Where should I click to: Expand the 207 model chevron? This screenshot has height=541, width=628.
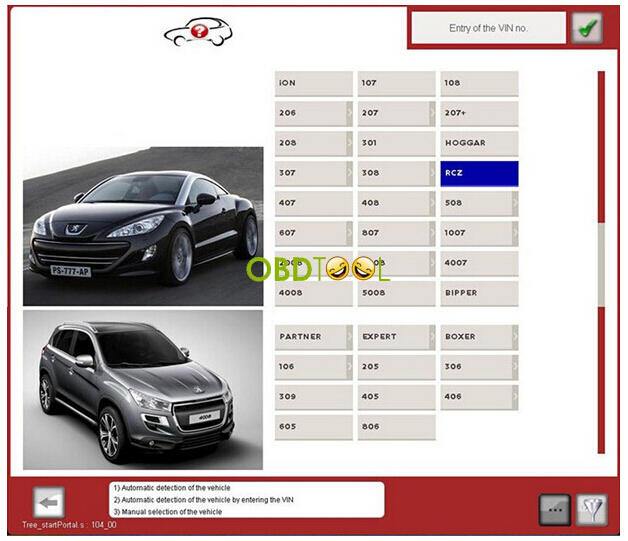pos(432,113)
